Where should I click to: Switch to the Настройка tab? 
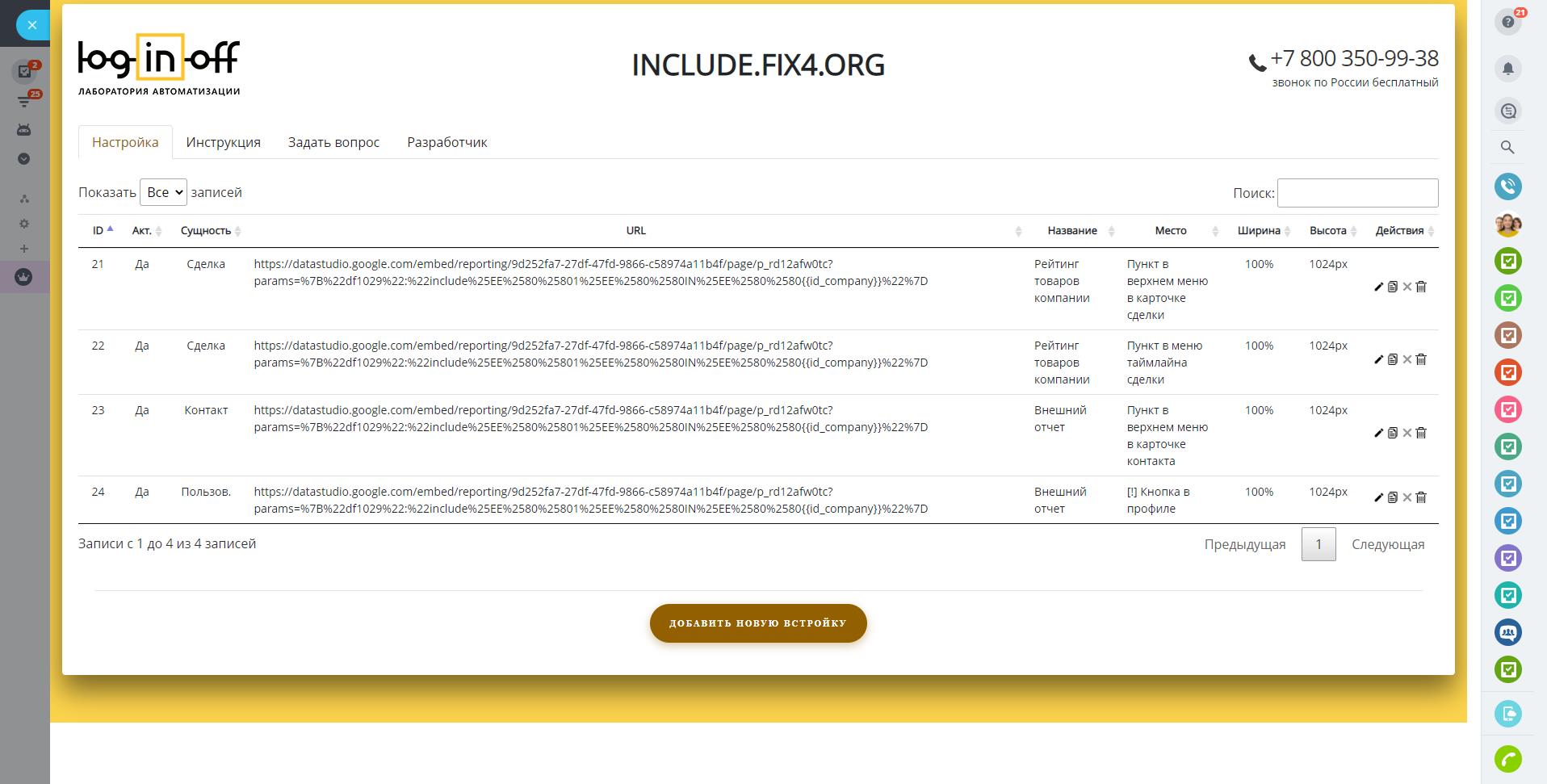tap(125, 142)
